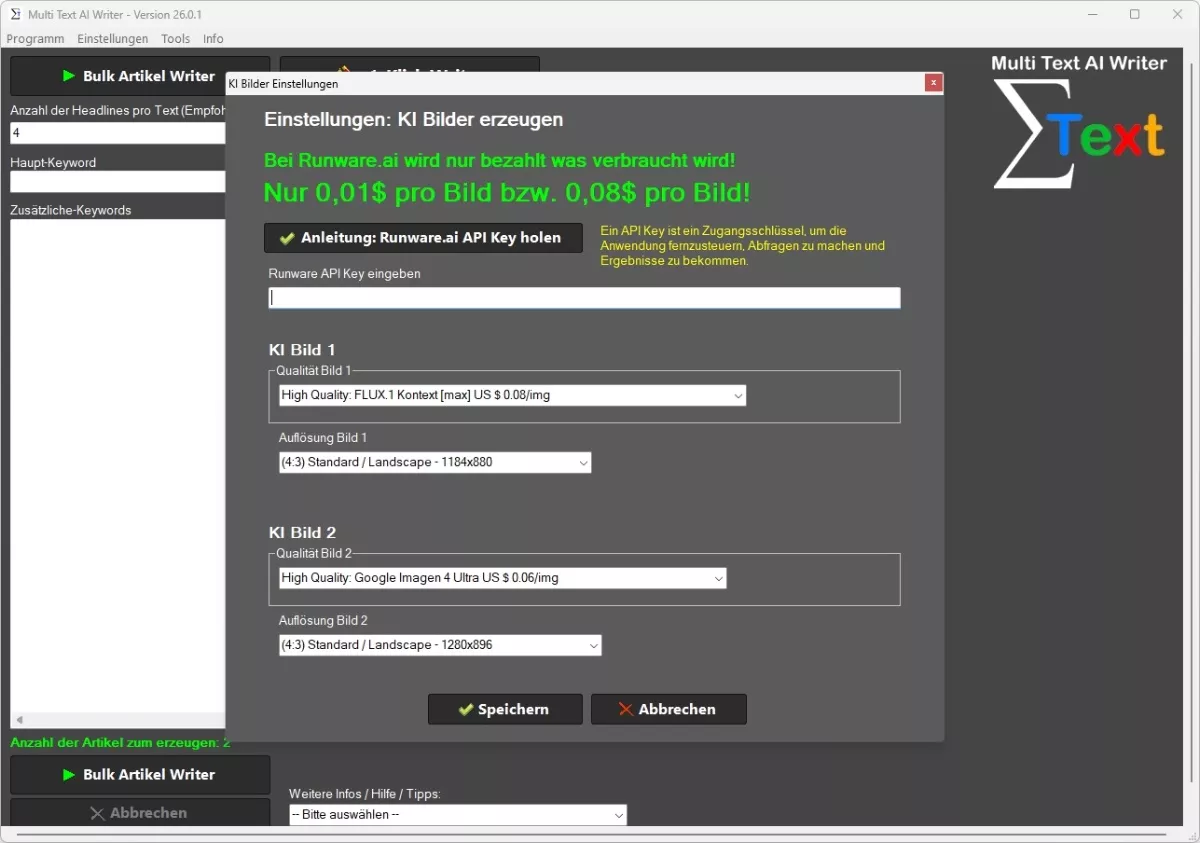
Task: Click the 'Anzahl der Artikel zum erzeugen' text
Action: pos(120,743)
